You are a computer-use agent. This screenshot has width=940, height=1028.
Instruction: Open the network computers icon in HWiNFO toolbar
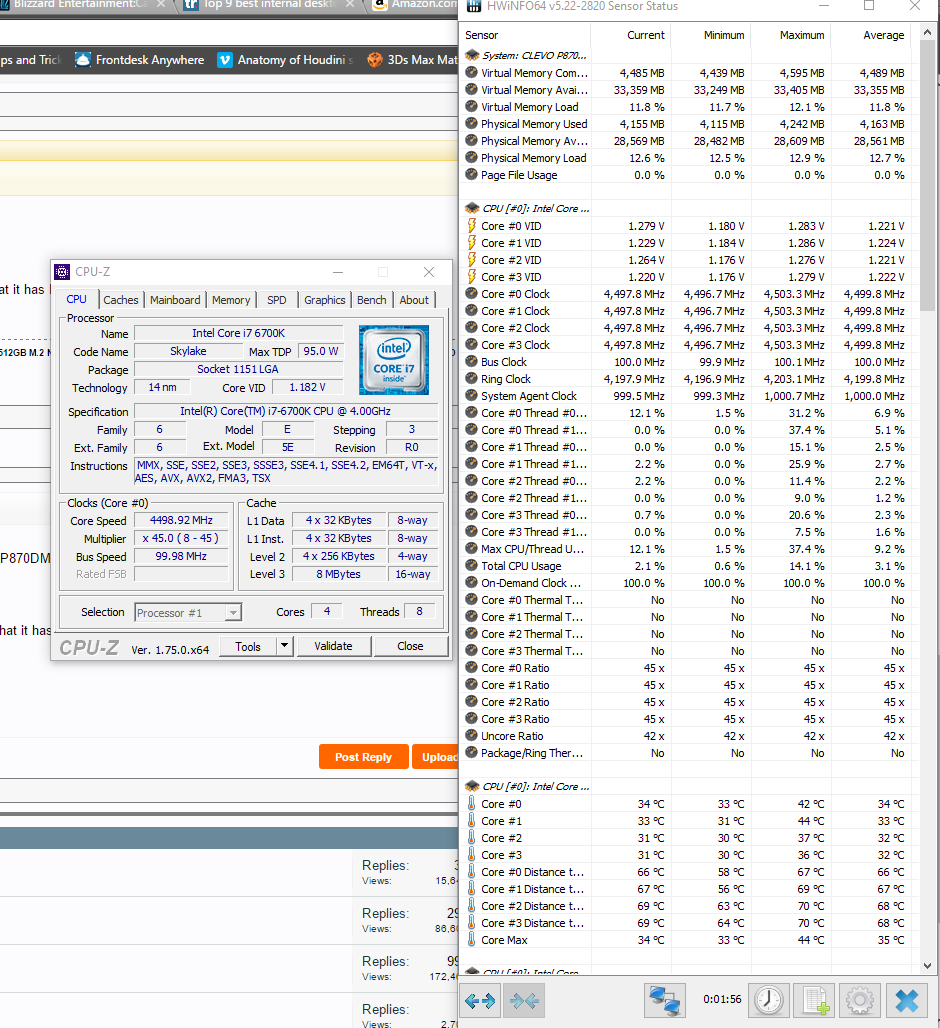[665, 1001]
